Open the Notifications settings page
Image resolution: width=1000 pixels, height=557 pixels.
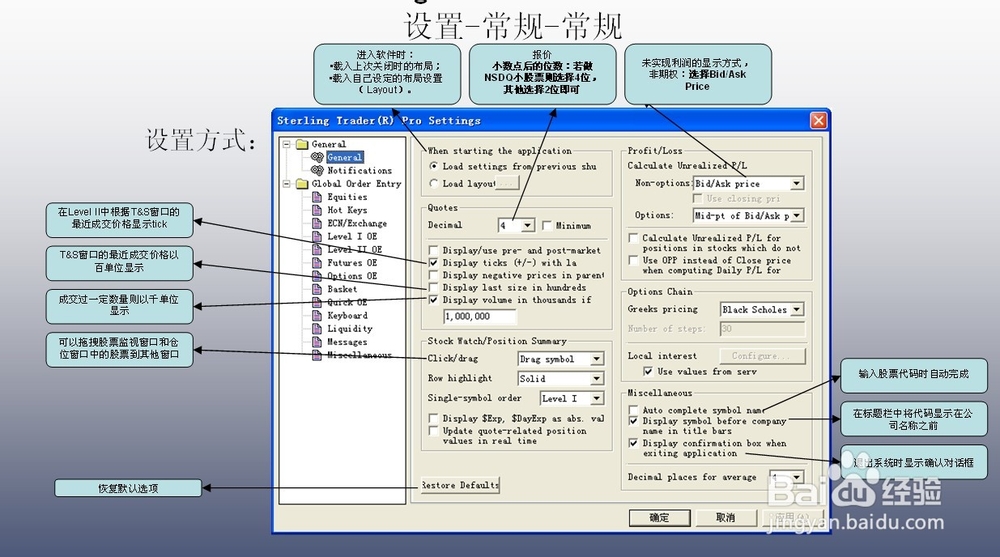[360, 170]
